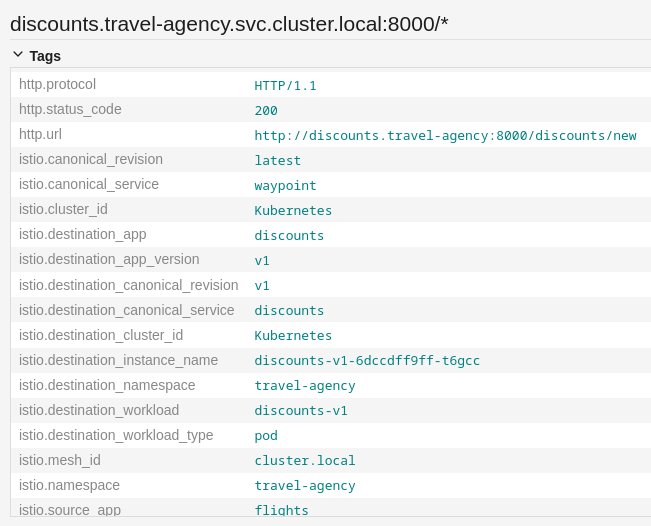
Task: Select the flights value
Action: pos(281,510)
